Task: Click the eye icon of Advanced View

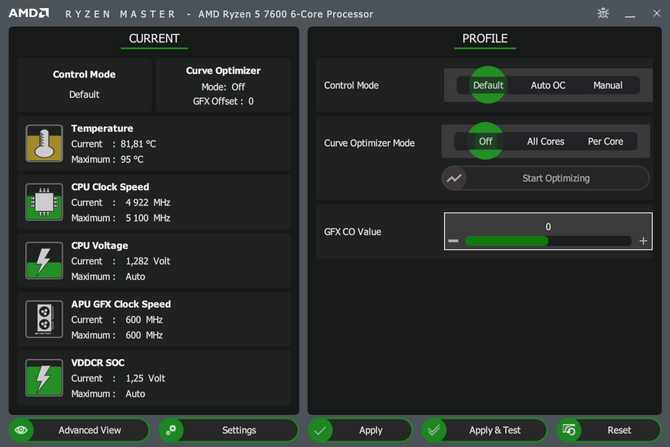Action: (x=21, y=430)
